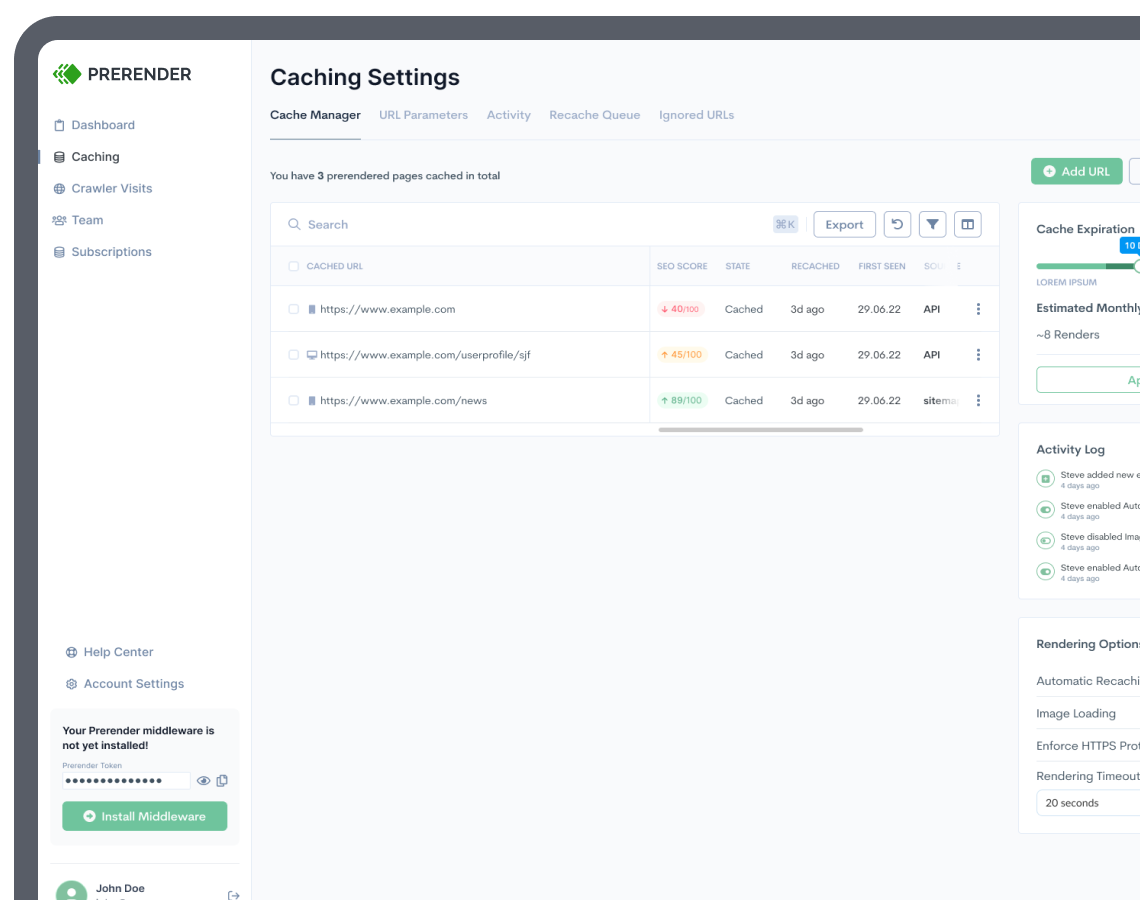This screenshot has width=1140, height=900.
Task: Click the John Doe avatar
Action: click(71, 891)
